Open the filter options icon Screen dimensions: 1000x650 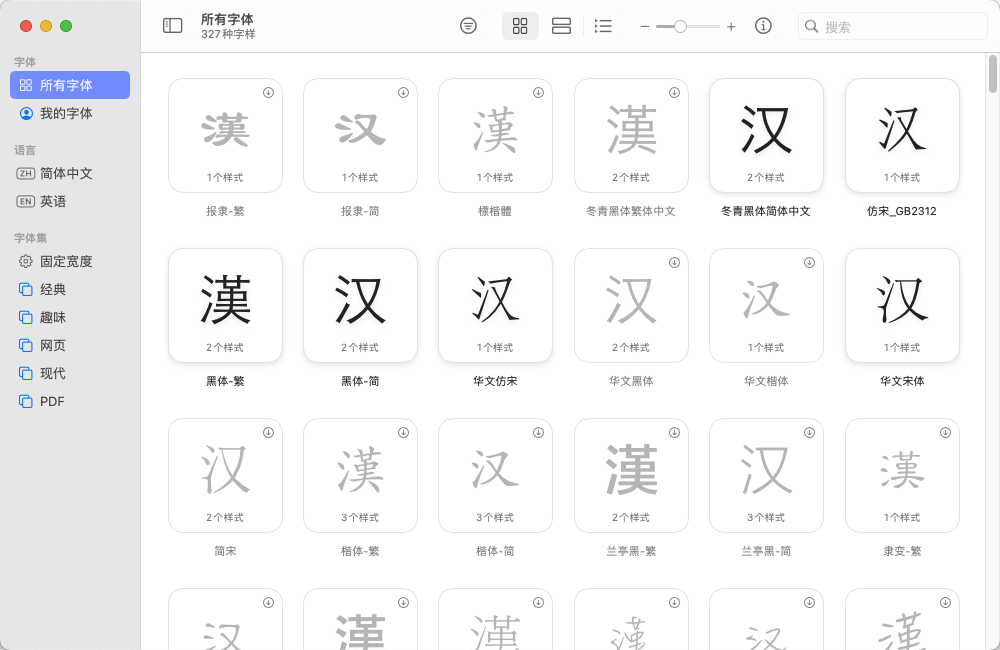(x=468, y=26)
